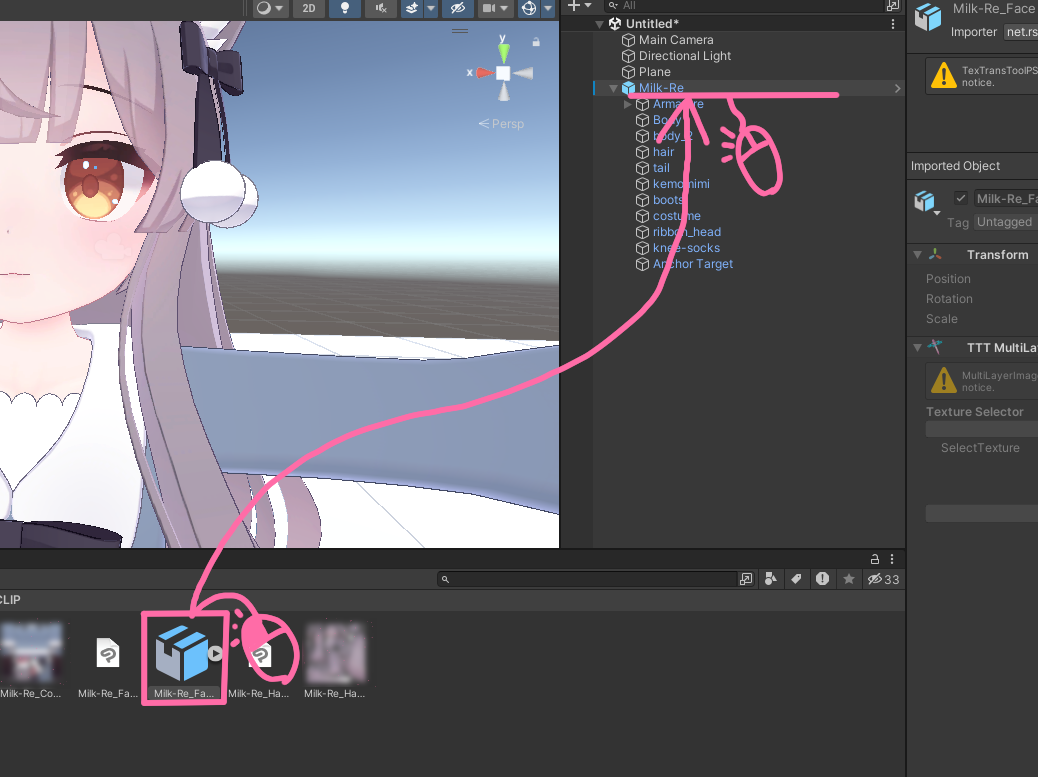Filter Project search by label tag icon
Screen dimensions: 1038x777
796,579
